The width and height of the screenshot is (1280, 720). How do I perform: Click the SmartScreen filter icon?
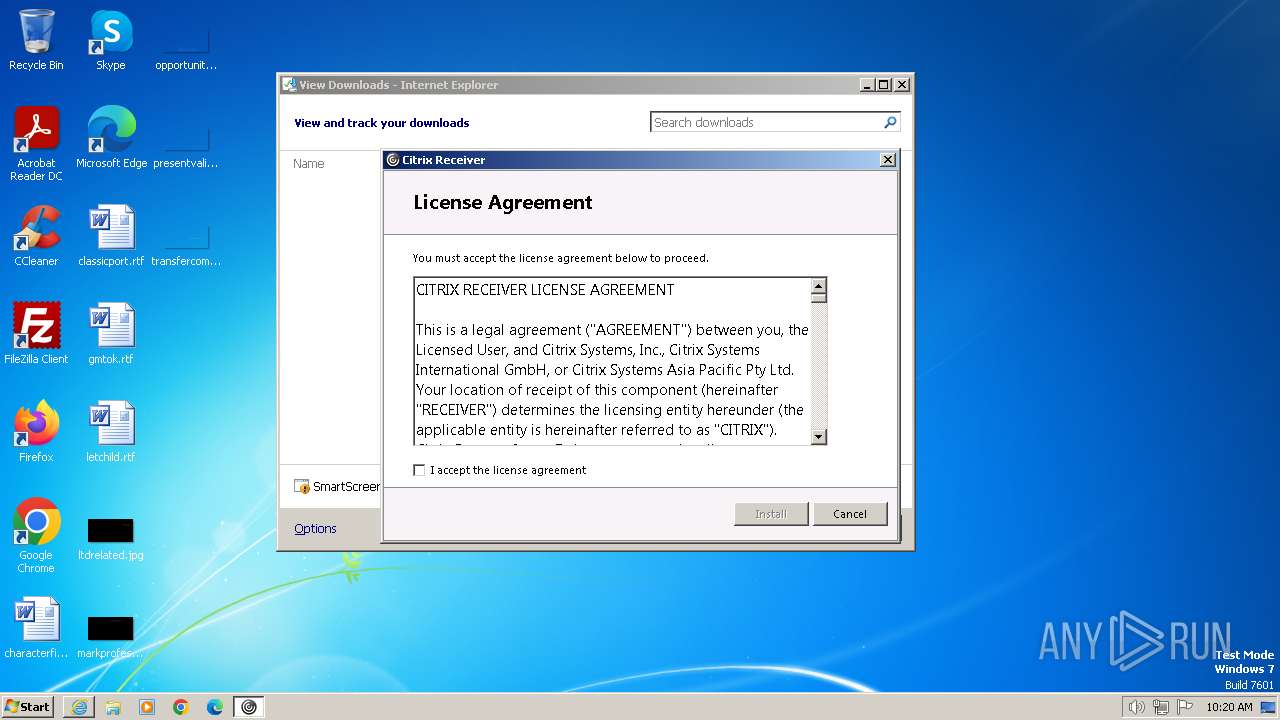[x=302, y=487]
